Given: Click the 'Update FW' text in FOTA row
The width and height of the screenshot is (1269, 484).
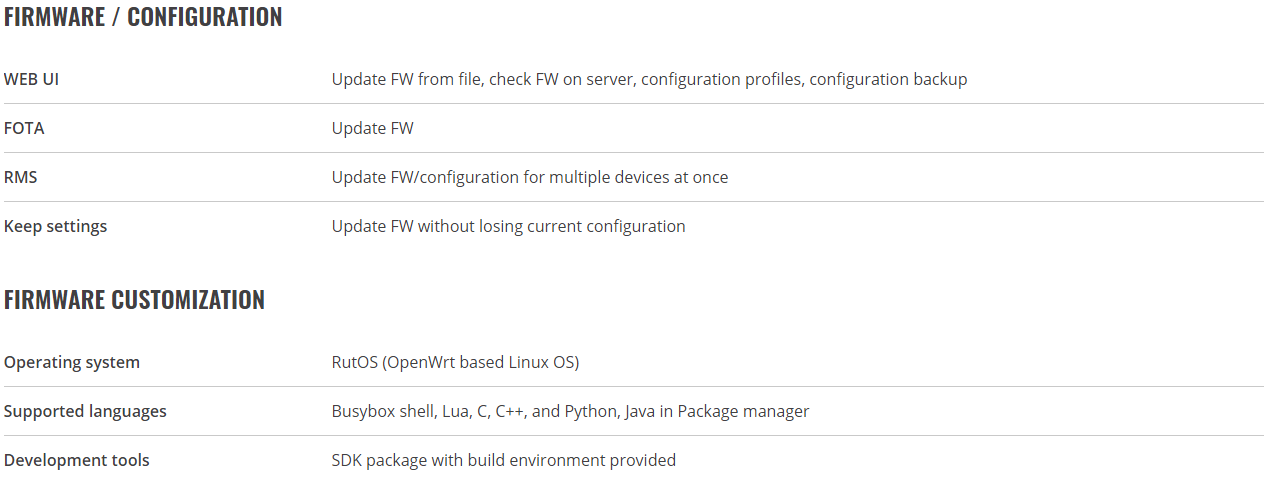Looking at the screenshot, I should coord(372,128).
